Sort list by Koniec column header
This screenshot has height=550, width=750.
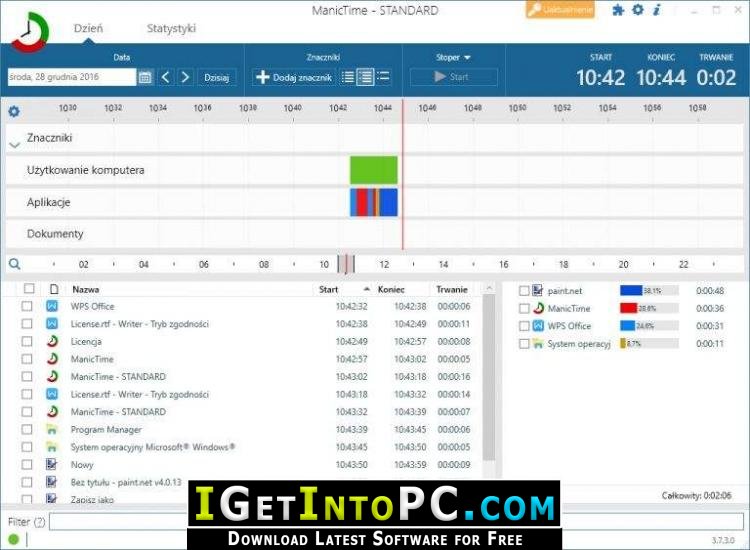coord(391,289)
